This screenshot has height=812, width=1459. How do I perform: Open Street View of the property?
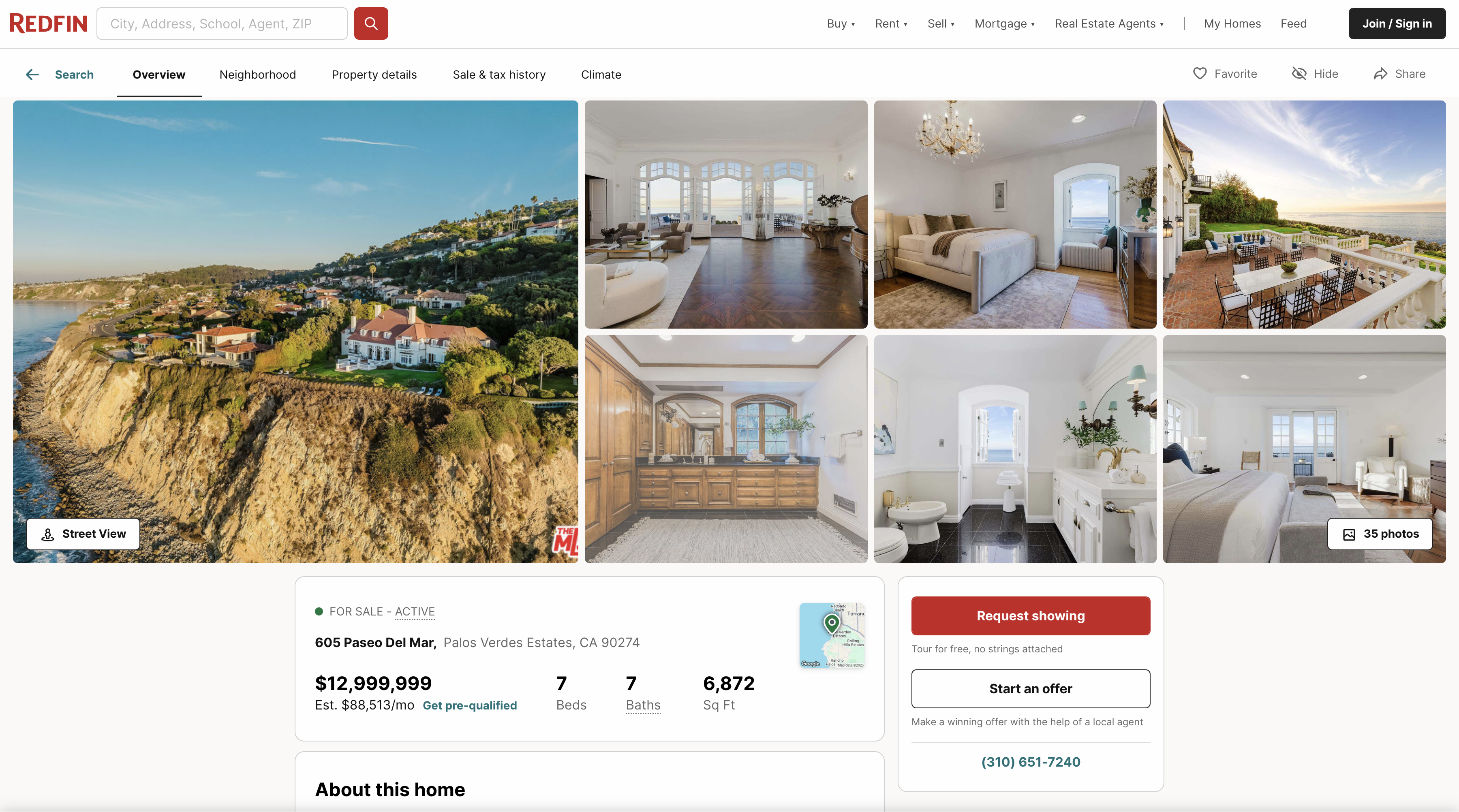(83, 533)
